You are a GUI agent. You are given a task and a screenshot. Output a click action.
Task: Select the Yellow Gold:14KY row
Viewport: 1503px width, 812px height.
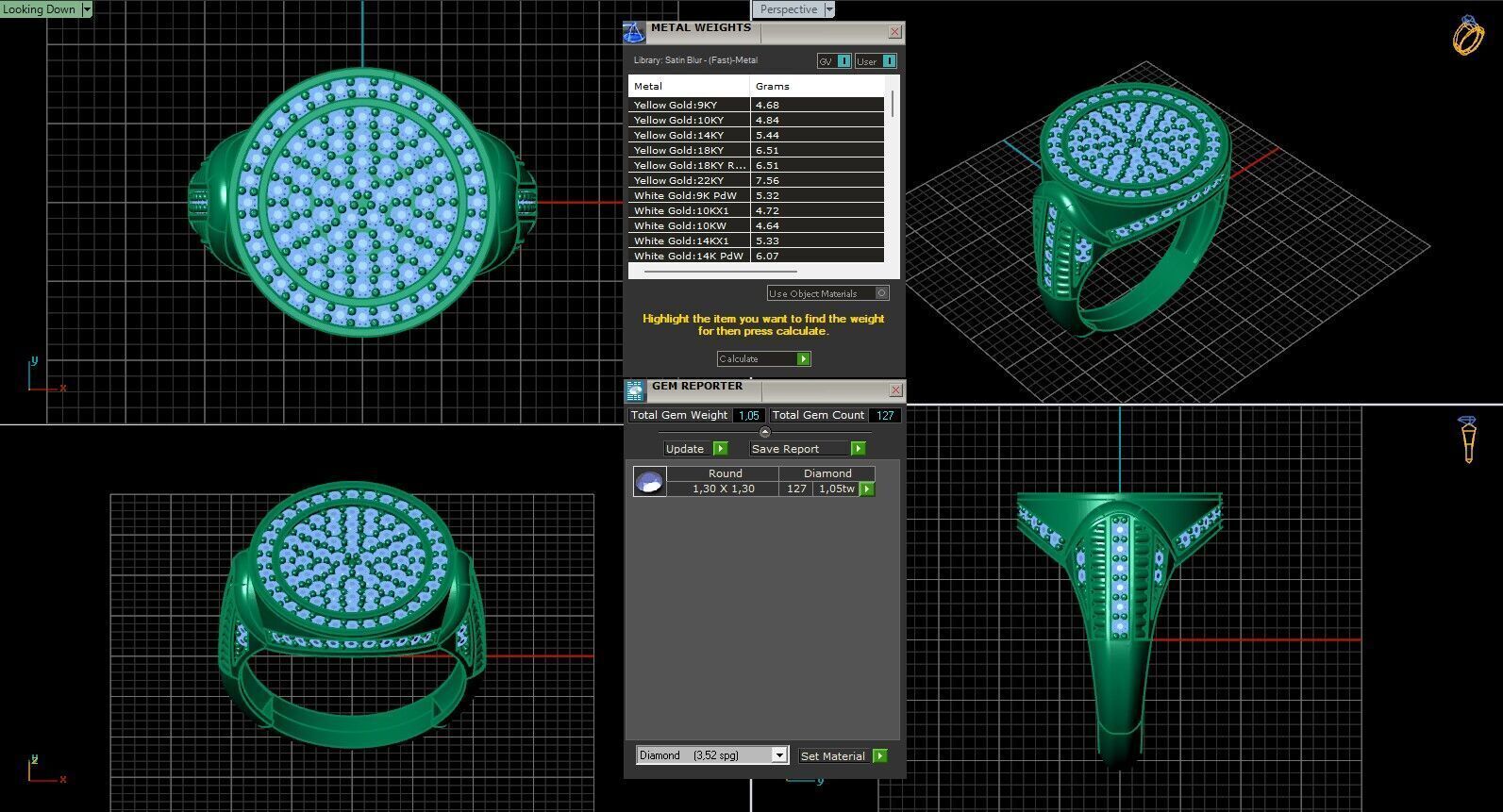click(756, 135)
